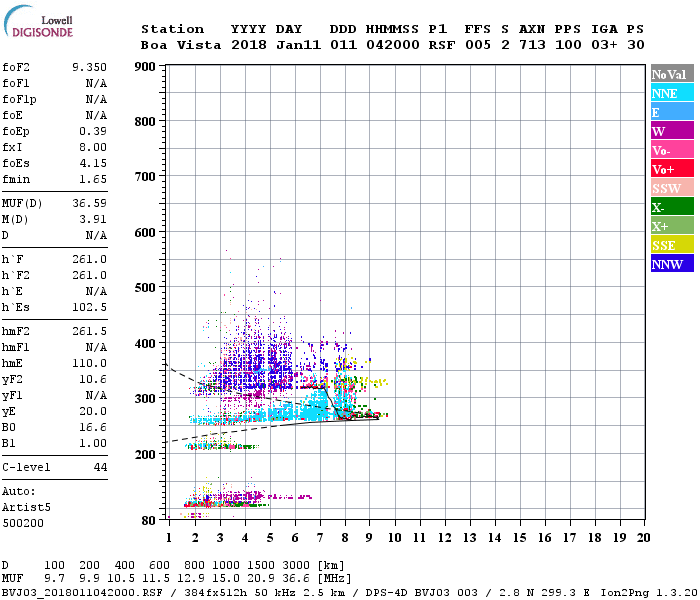Viewport: 700px width, 600px height.
Task: Click the yE value 20.0
Action: 93,412
